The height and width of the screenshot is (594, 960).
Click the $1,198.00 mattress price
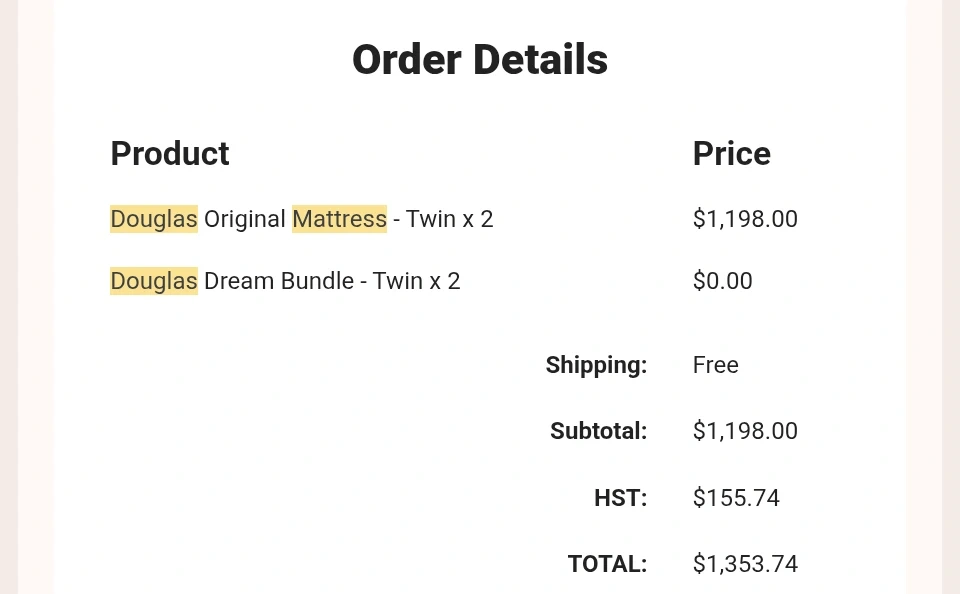745,219
